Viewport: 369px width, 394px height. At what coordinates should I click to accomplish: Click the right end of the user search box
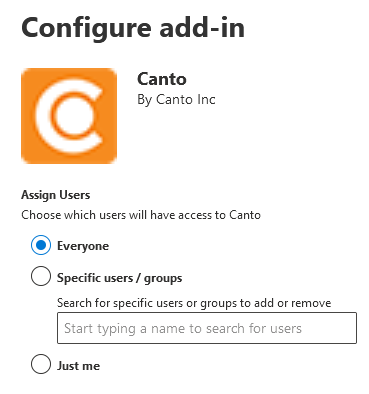[347, 328]
